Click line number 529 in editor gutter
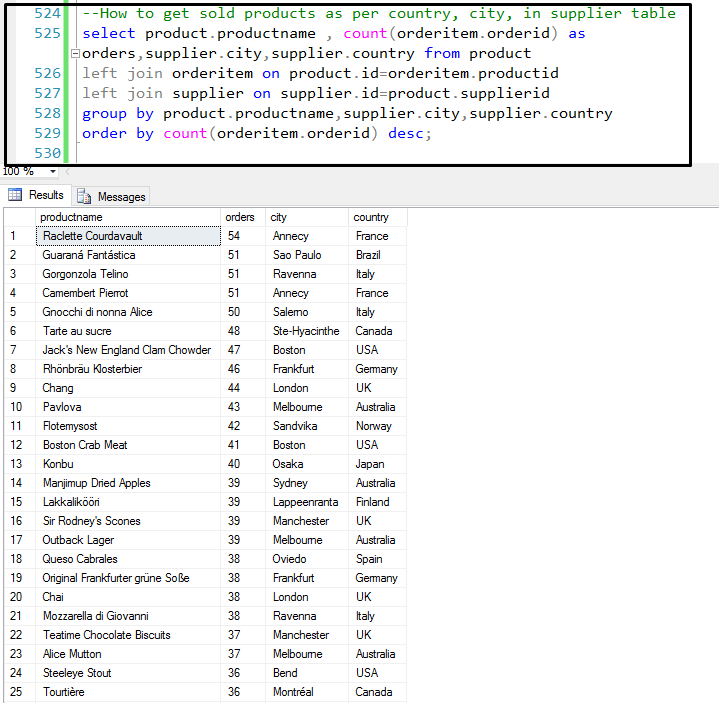 (47, 133)
